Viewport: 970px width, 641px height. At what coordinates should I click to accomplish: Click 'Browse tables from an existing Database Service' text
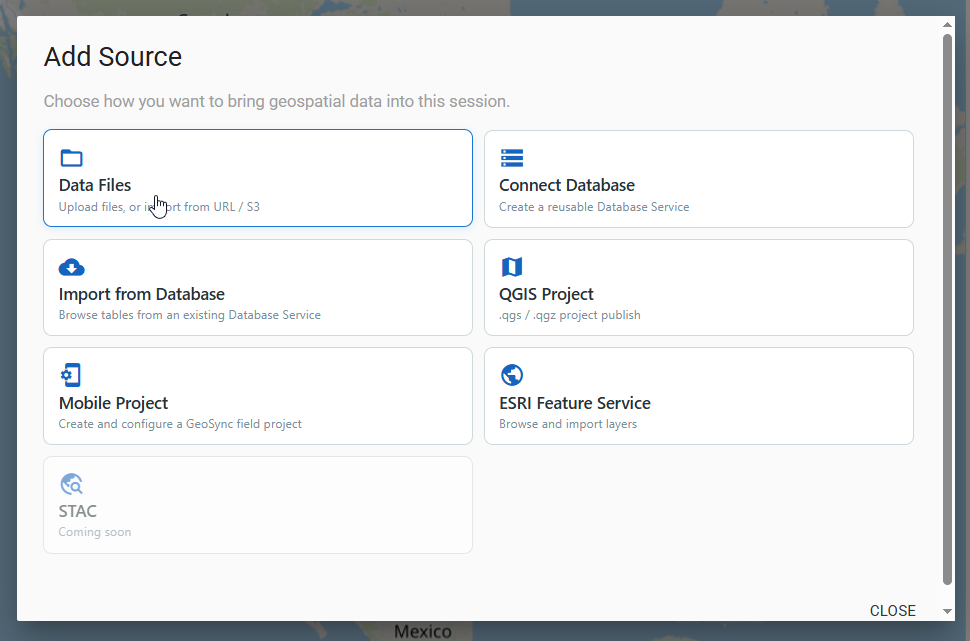pyautogui.click(x=189, y=315)
